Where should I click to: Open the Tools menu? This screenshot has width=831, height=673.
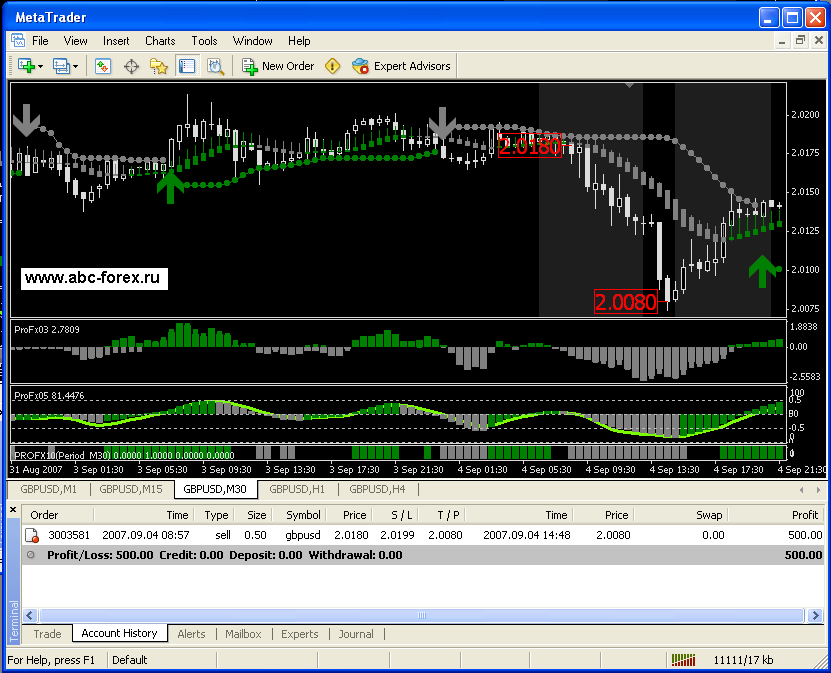pyautogui.click(x=204, y=41)
